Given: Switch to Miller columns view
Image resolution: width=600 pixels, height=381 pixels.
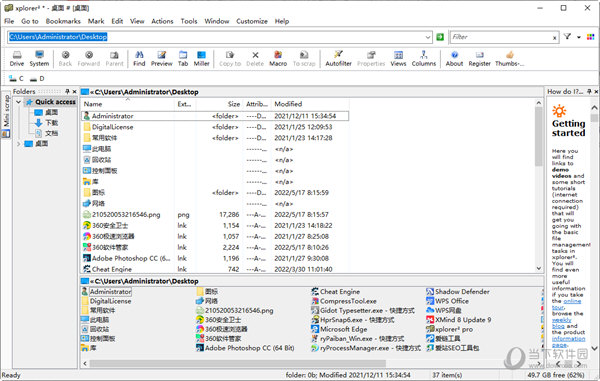Looking at the screenshot, I should pos(201,59).
